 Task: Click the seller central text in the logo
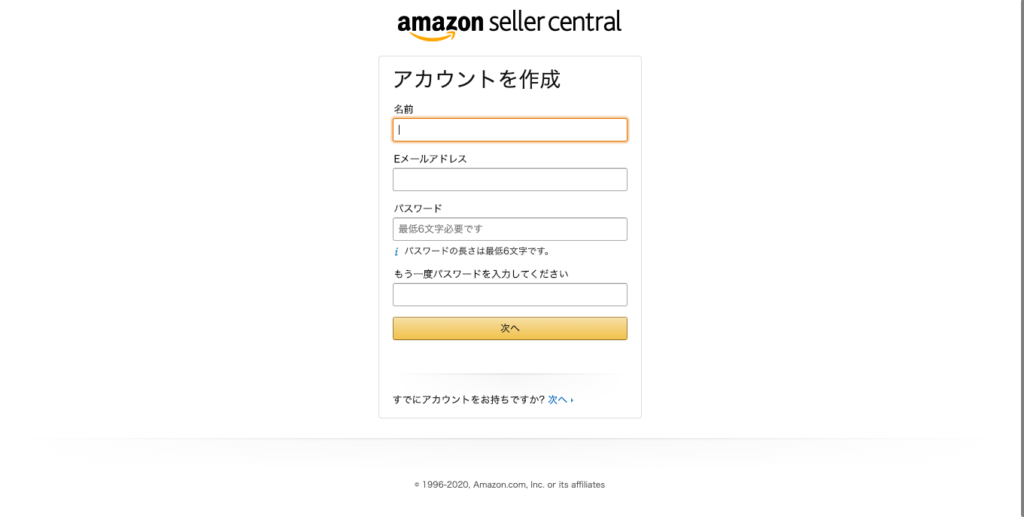(555, 22)
